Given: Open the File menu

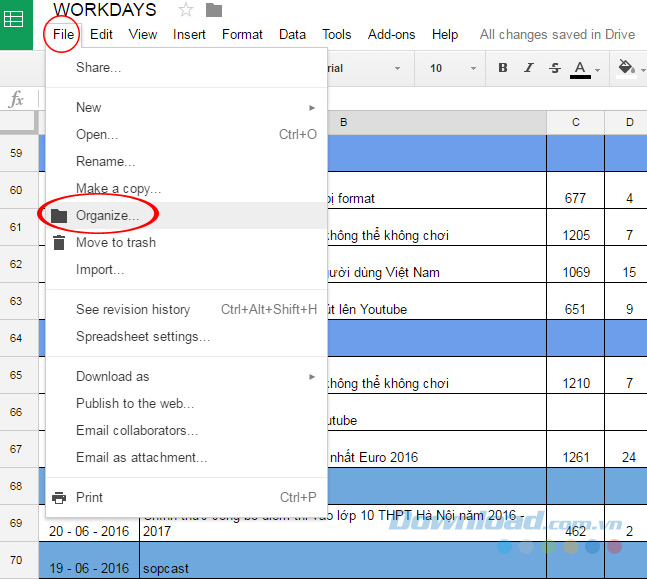Looking at the screenshot, I should 63,34.
